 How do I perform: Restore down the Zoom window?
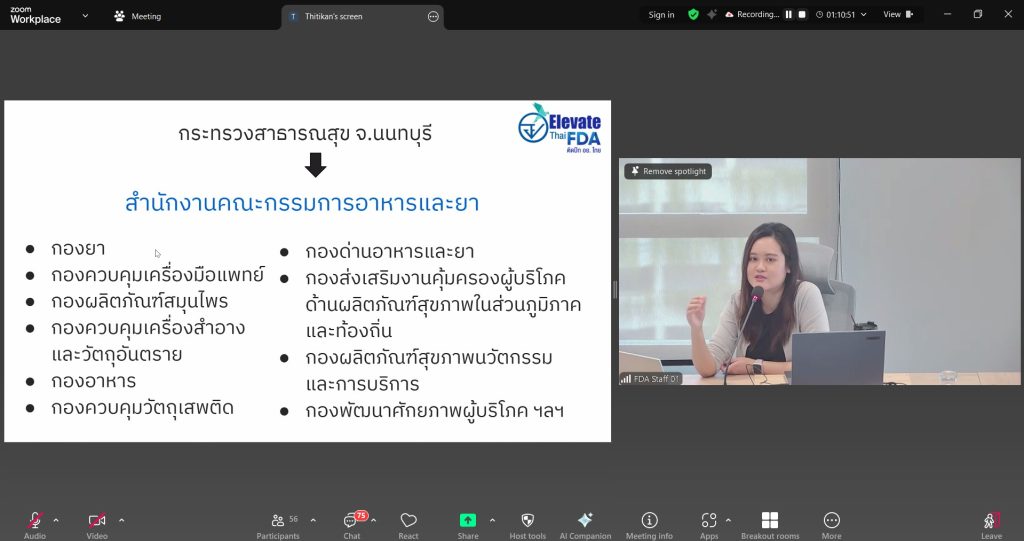tap(978, 14)
